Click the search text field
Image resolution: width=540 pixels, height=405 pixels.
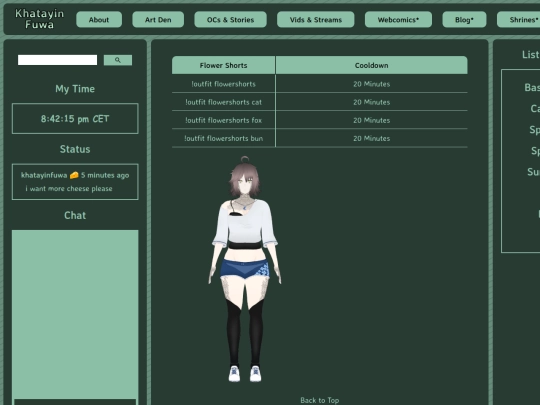click(58, 60)
